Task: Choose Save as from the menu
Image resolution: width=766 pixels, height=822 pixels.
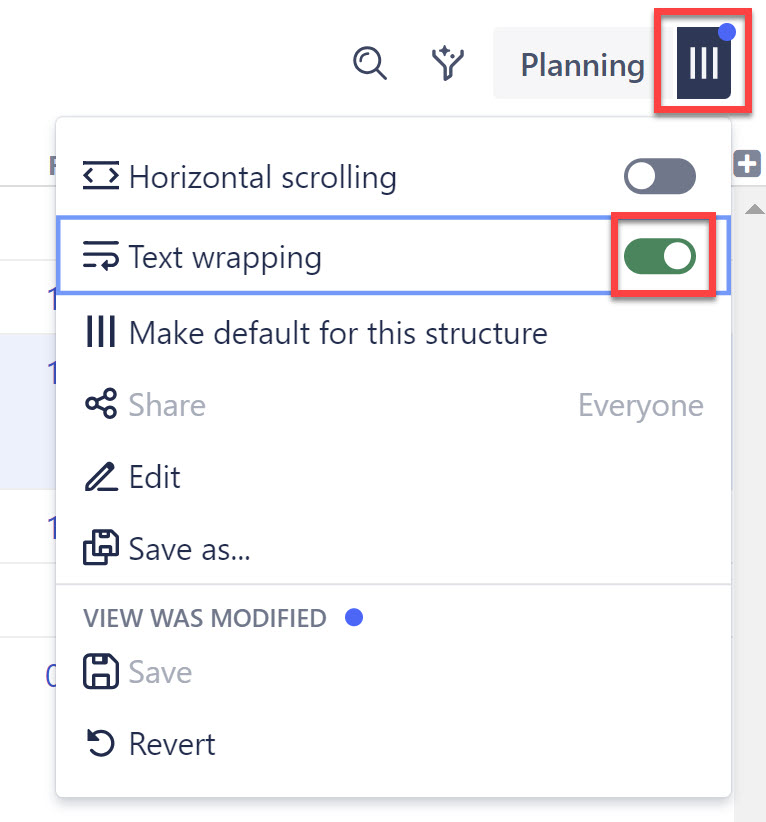Action: (x=188, y=548)
